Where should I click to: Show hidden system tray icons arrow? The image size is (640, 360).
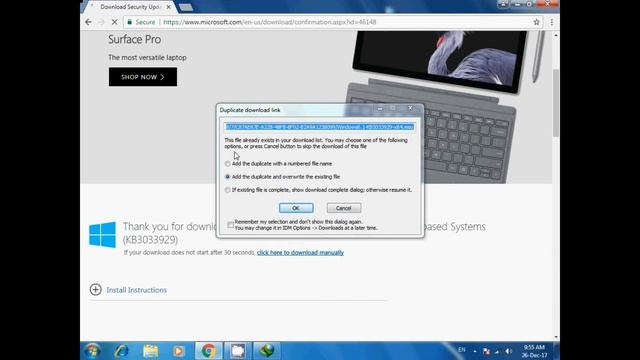[x=475, y=351]
